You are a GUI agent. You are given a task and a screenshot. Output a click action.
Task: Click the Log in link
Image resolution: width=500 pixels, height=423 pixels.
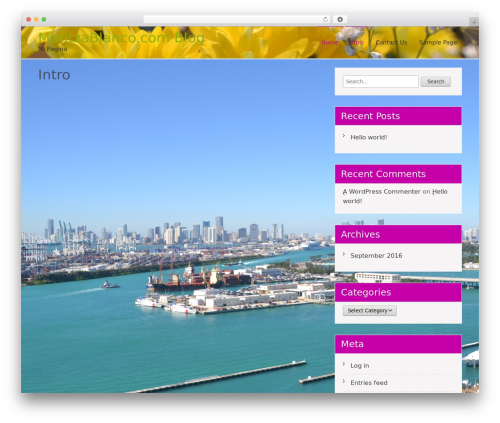click(360, 366)
